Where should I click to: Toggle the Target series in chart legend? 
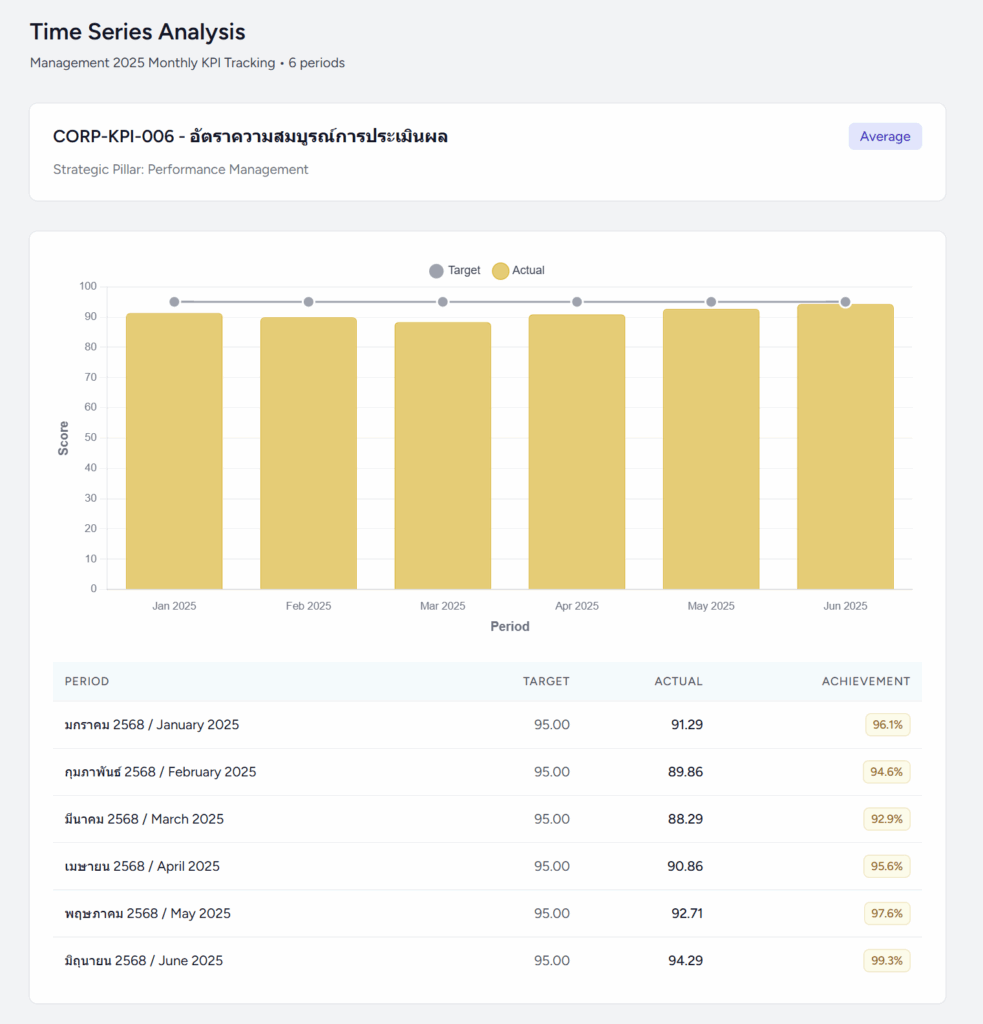pyautogui.click(x=454, y=271)
